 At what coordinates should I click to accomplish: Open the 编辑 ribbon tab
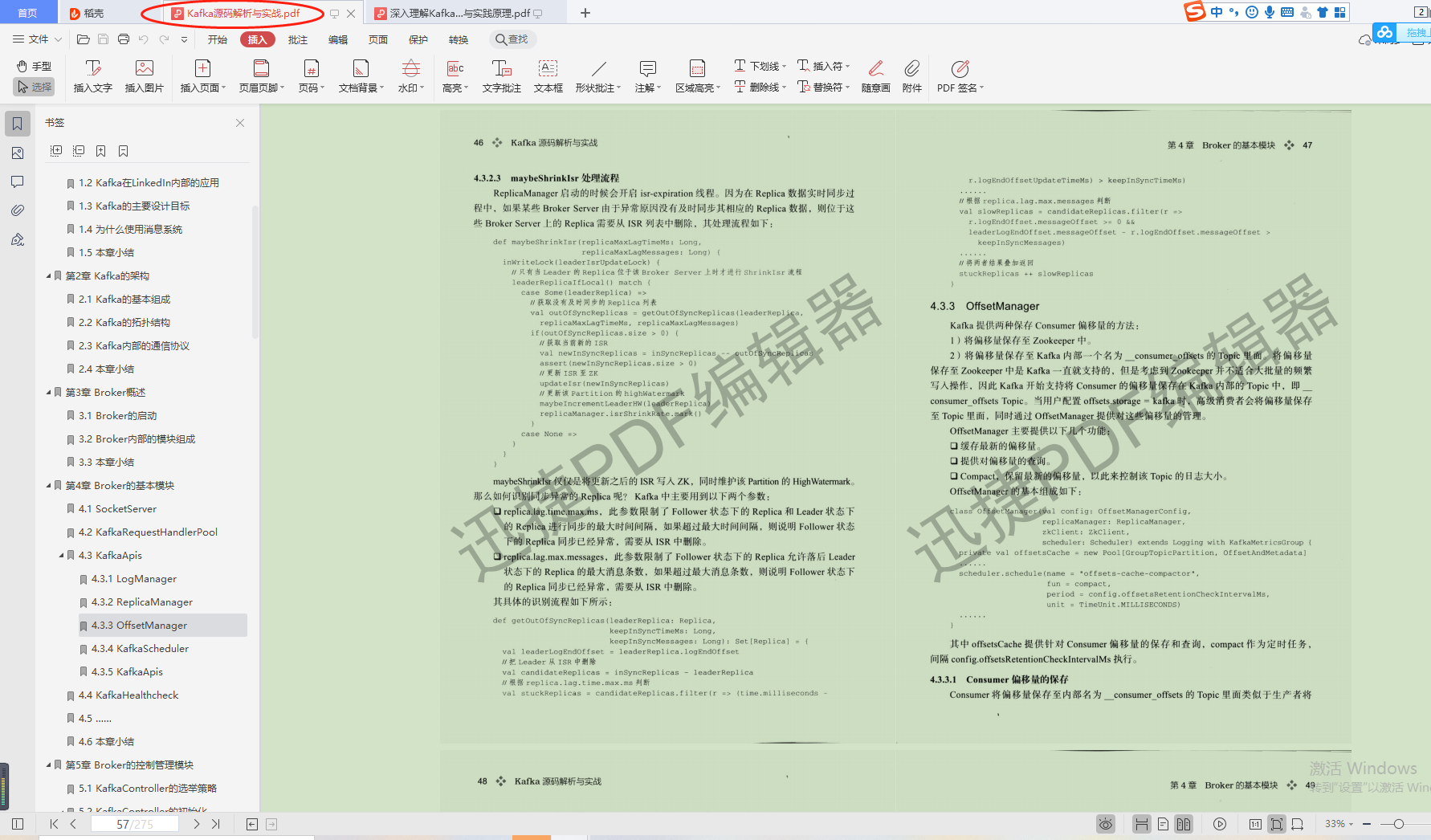click(x=338, y=39)
